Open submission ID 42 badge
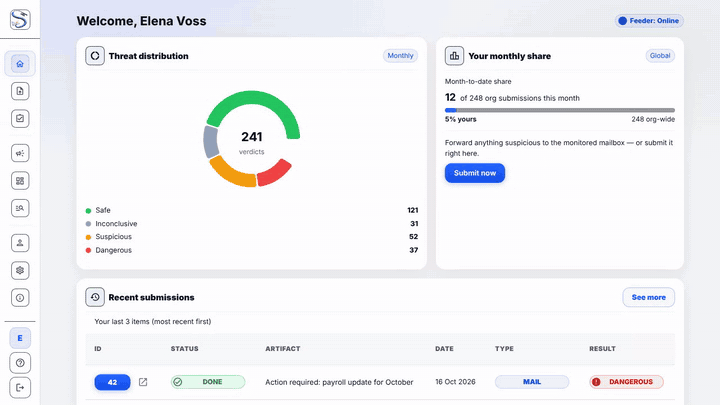The height and width of the screenshot is (405, 720). pos(112,382)
